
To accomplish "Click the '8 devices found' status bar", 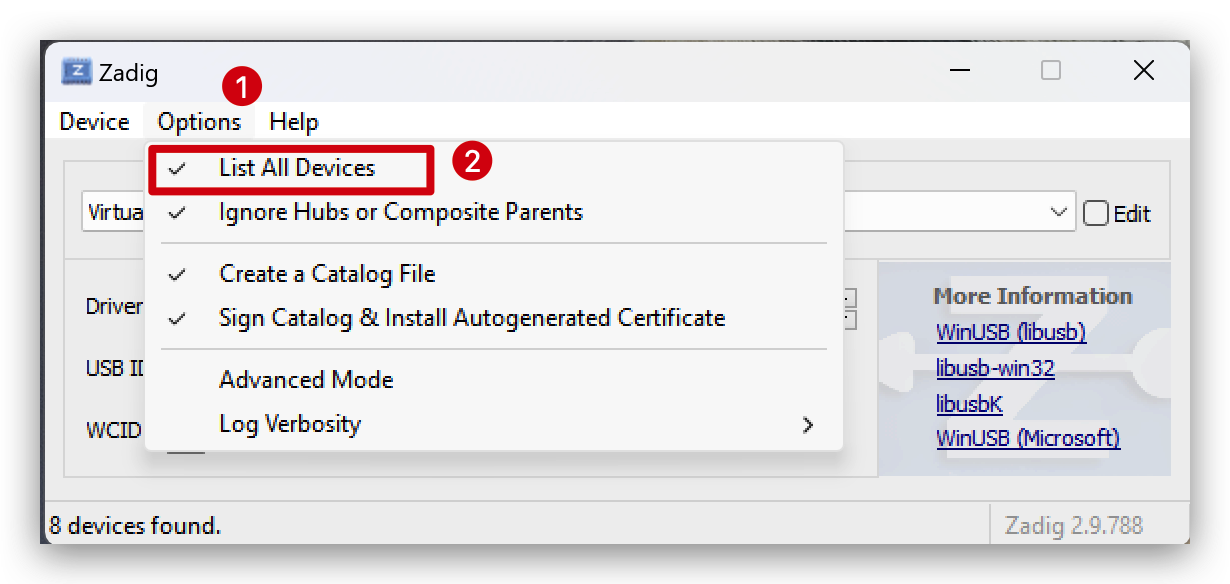I will click(x=135, y=525).
